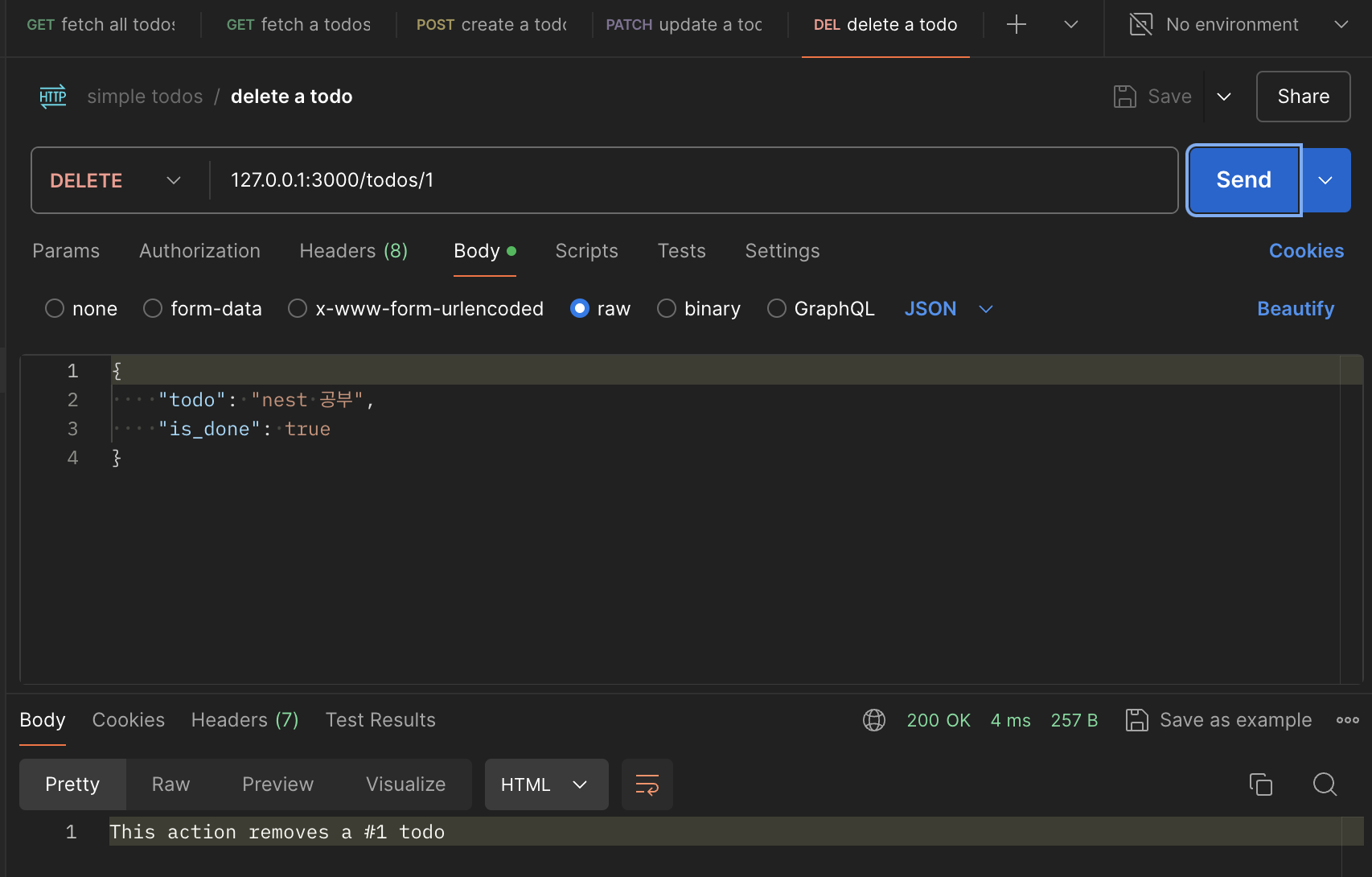The height and width of the screenshot is (877, 1372).
Task: Open the Save options dropdown arrow
Action: tap(1224, 97)
